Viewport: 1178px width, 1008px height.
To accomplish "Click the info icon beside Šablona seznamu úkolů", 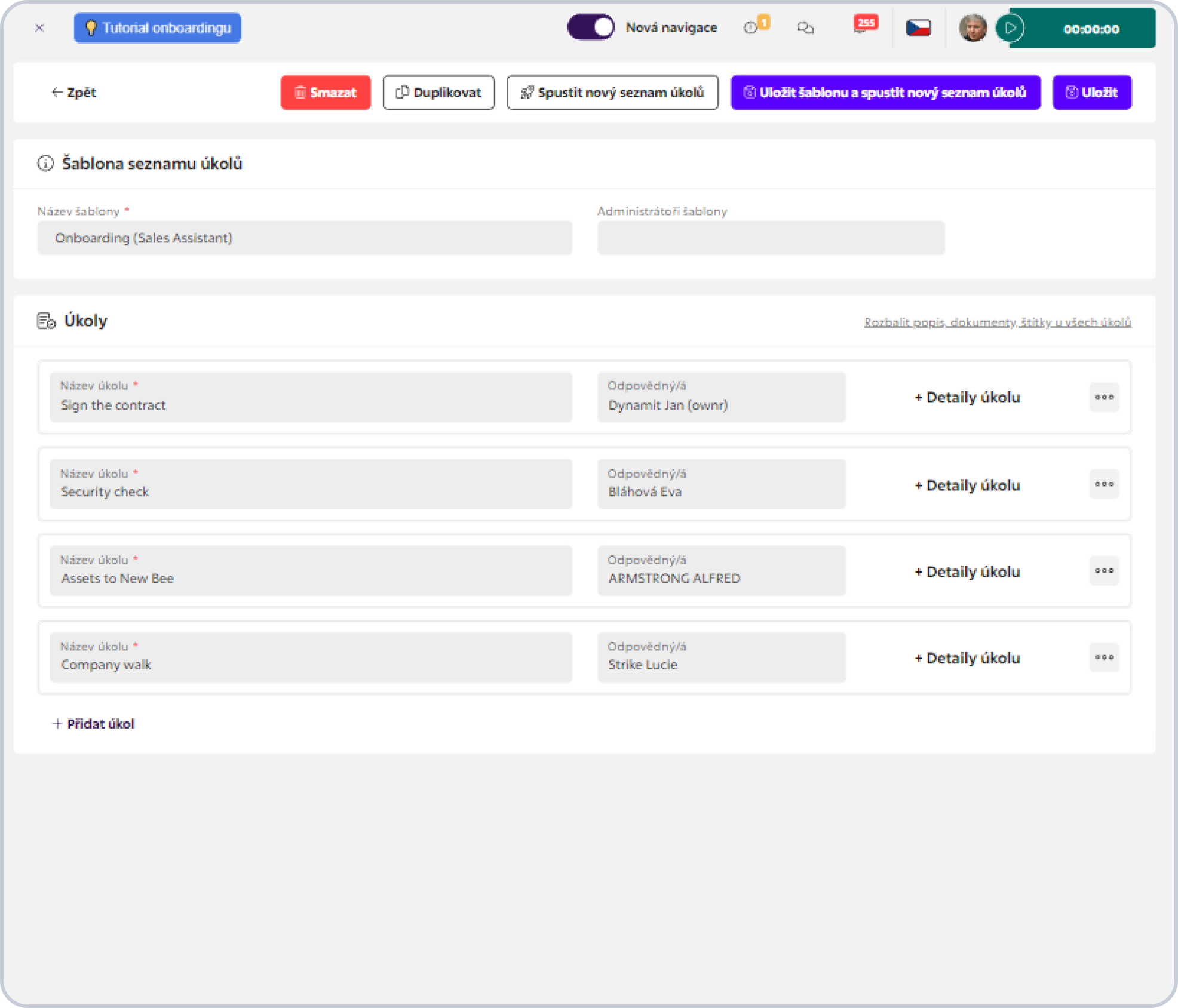I will [45, 163].
